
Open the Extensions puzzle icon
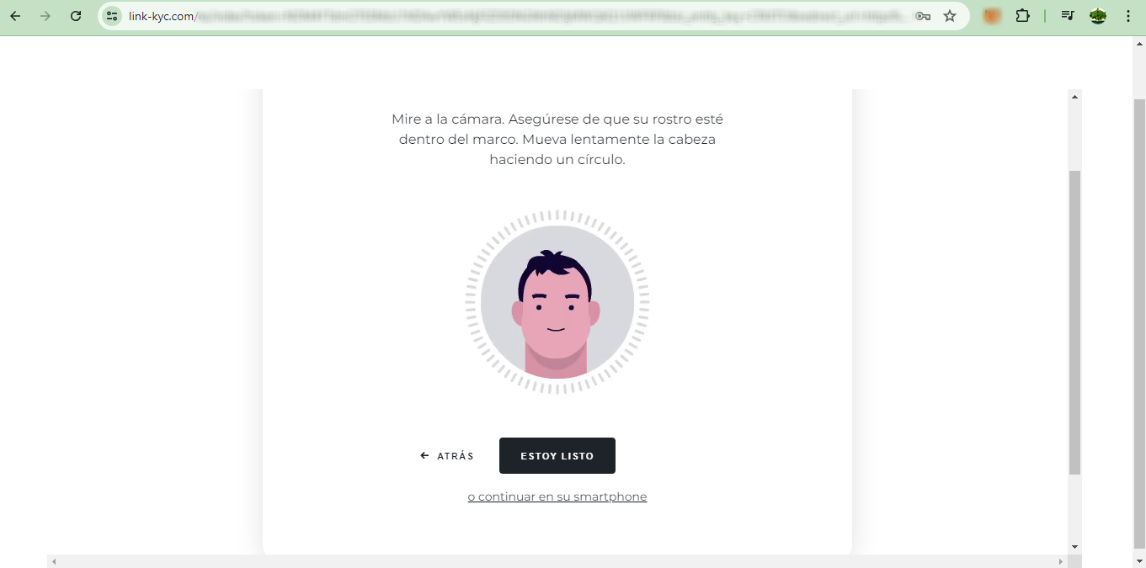[1022, 16]
